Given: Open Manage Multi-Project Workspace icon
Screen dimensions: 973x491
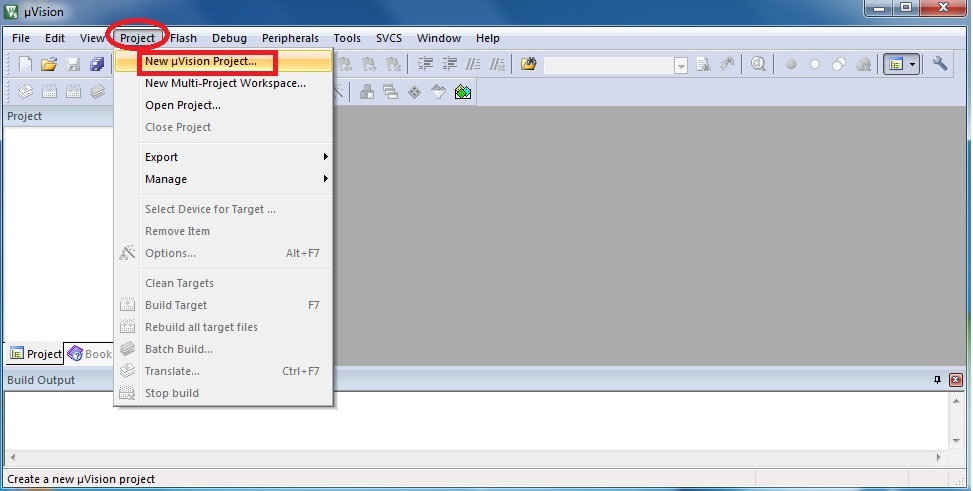Looking at the screenshot, I should (x=390, y=92).
